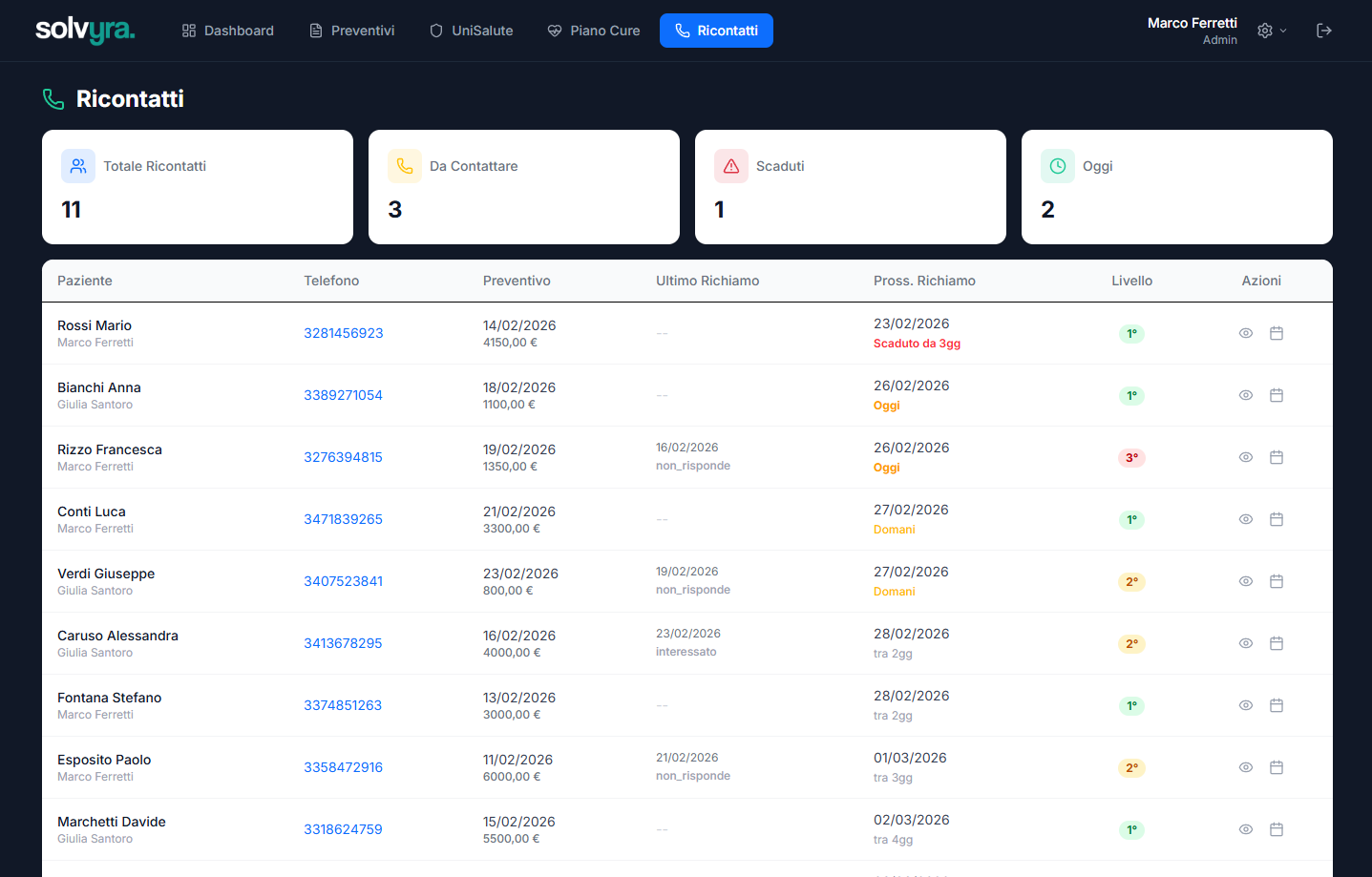
Task: Click the users icon on Totale Ricontatti card
Action: (x=78, y=166)
